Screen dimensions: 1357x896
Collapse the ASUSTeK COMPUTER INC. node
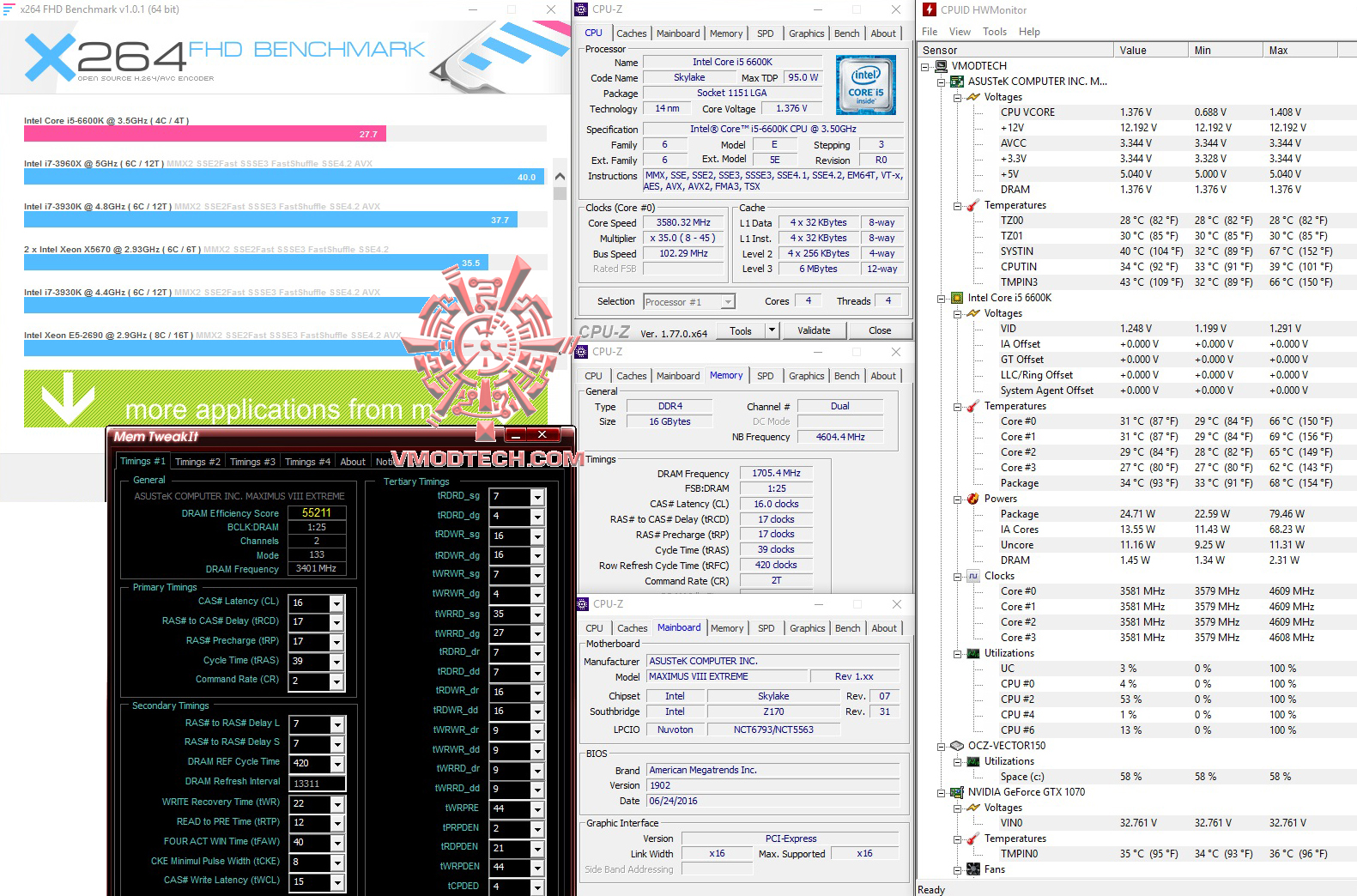942,82
